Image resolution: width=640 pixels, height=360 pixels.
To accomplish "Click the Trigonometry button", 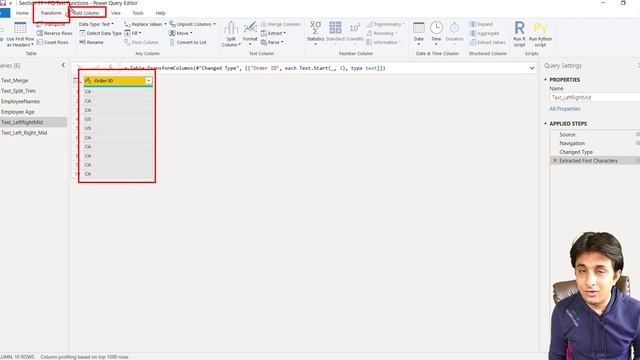I will 385,24.
